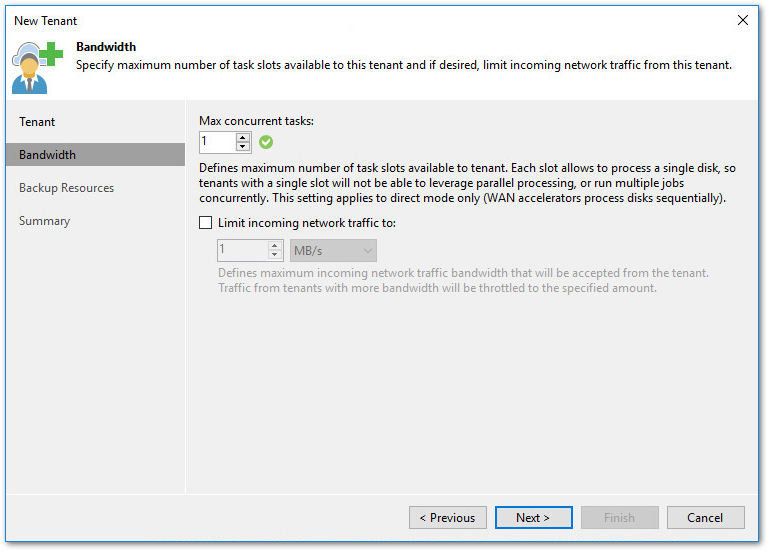Enable Limit incoming network traffic checkbox
This screenshot has height=551, width=768.
pos(206,223)
